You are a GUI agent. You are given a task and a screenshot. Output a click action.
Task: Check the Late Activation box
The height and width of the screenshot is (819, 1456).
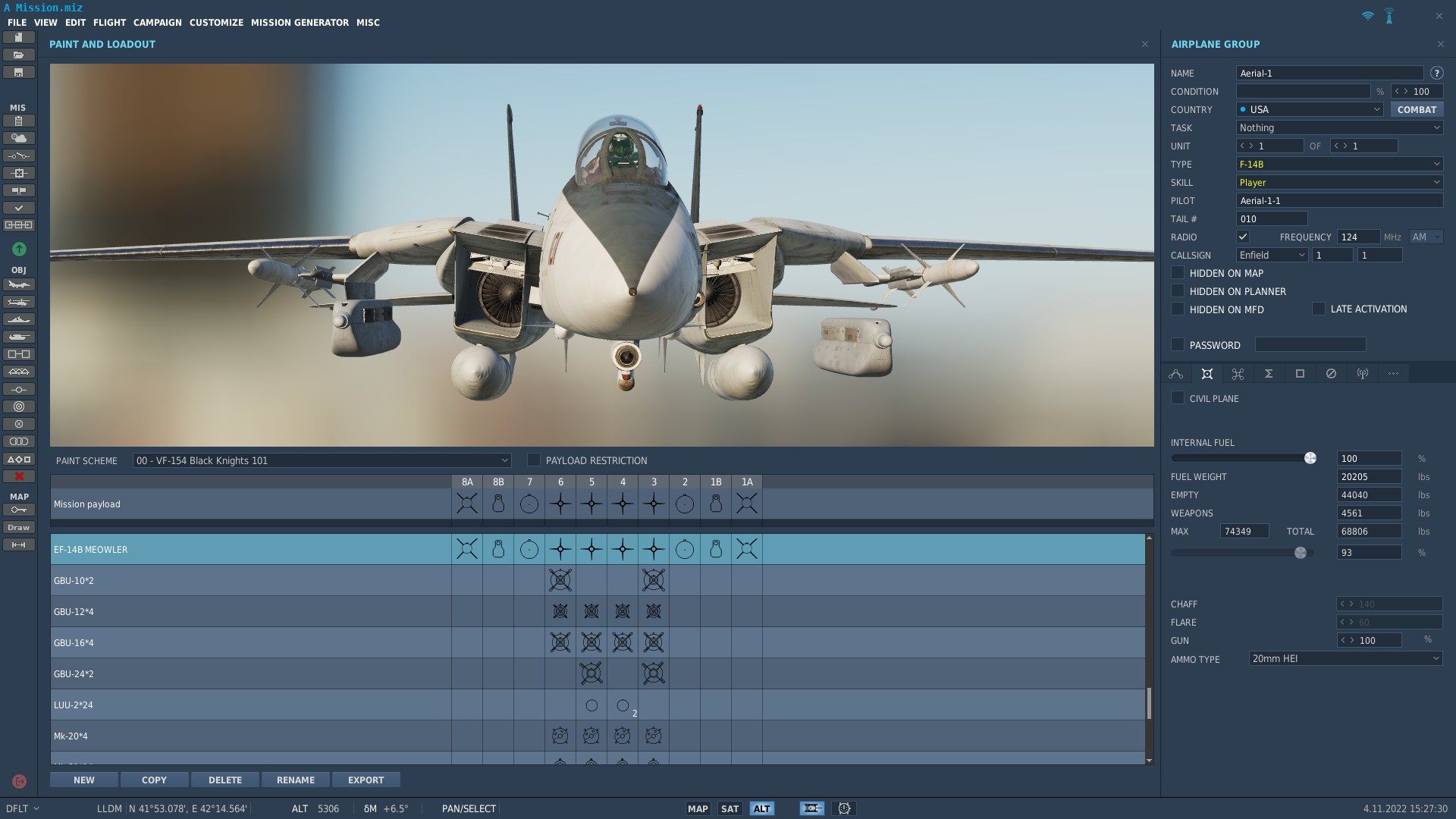pos(1319,309)
